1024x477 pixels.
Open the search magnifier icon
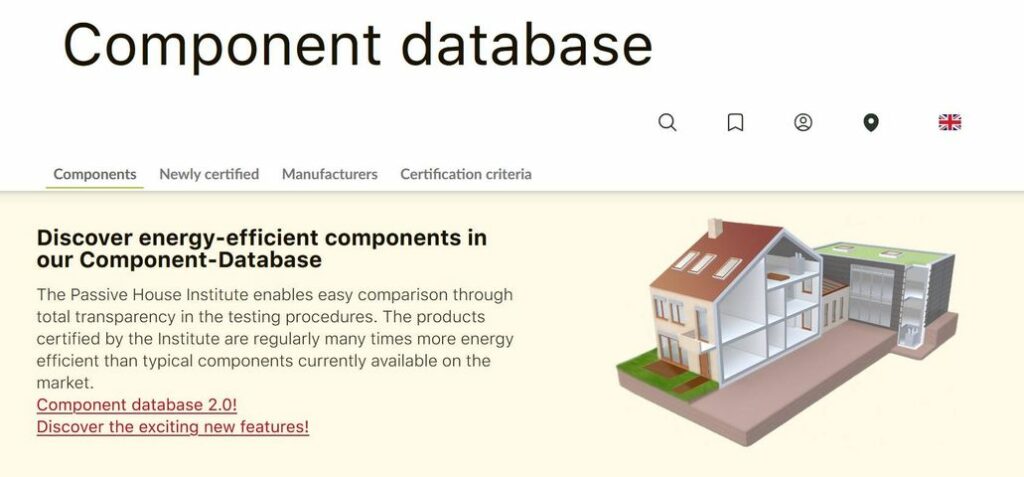click(667, 123)
